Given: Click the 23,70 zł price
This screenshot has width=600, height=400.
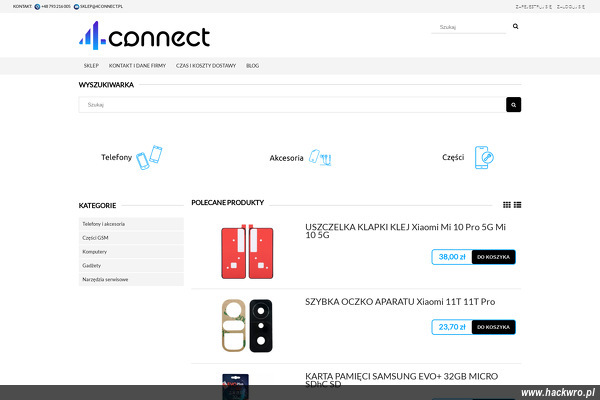Looking at the screenshot, I should [452, 327].
